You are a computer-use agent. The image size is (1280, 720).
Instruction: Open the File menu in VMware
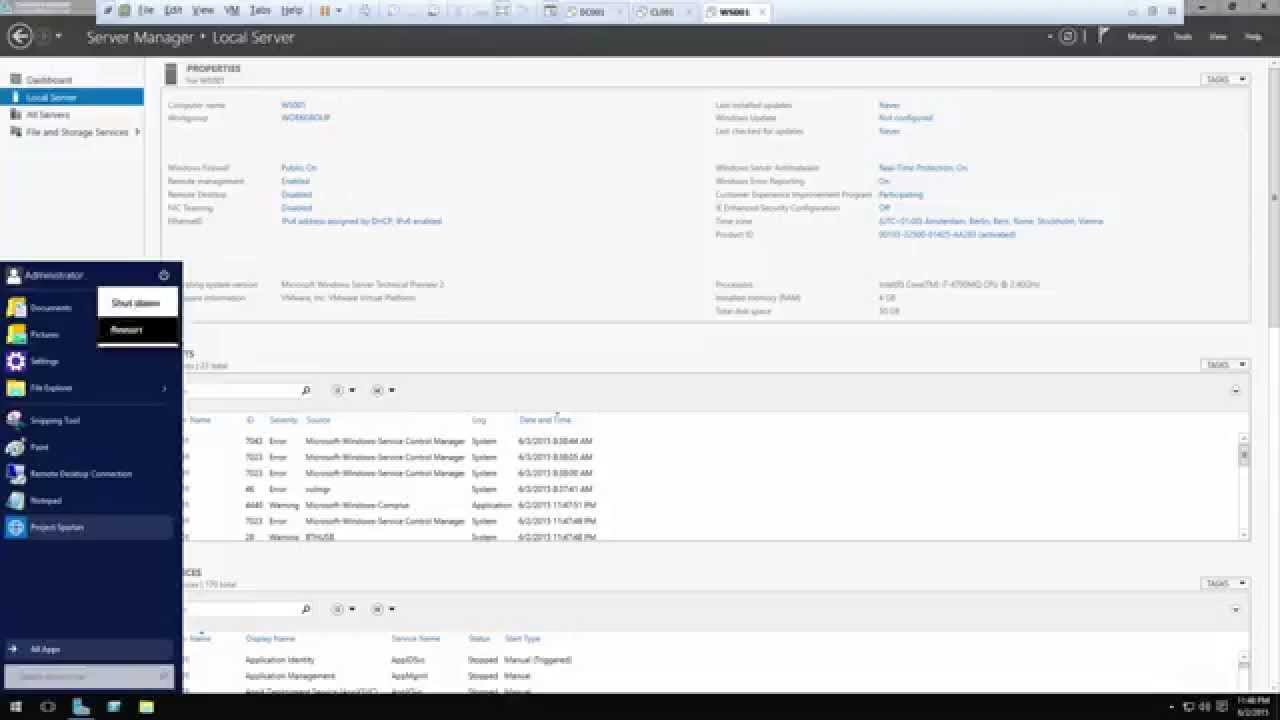[x=146, y=10]
